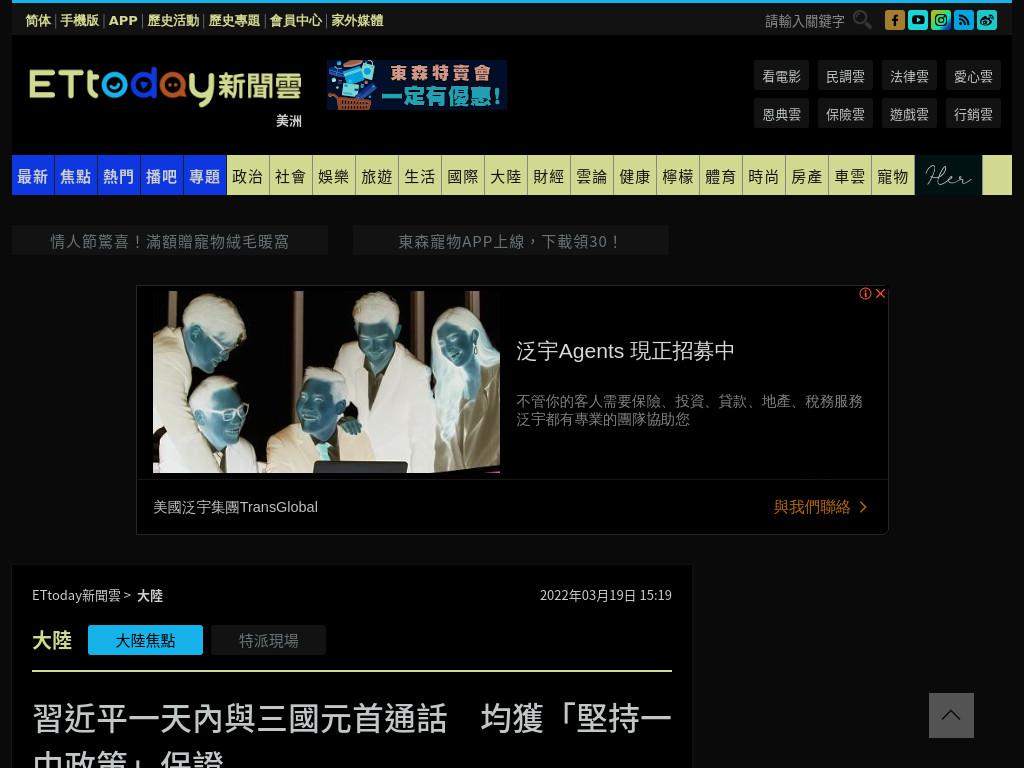1024x768 pixels.
Task: Open the Her channel logo tab
Action: pyautogui.click(x=948, y=175)
